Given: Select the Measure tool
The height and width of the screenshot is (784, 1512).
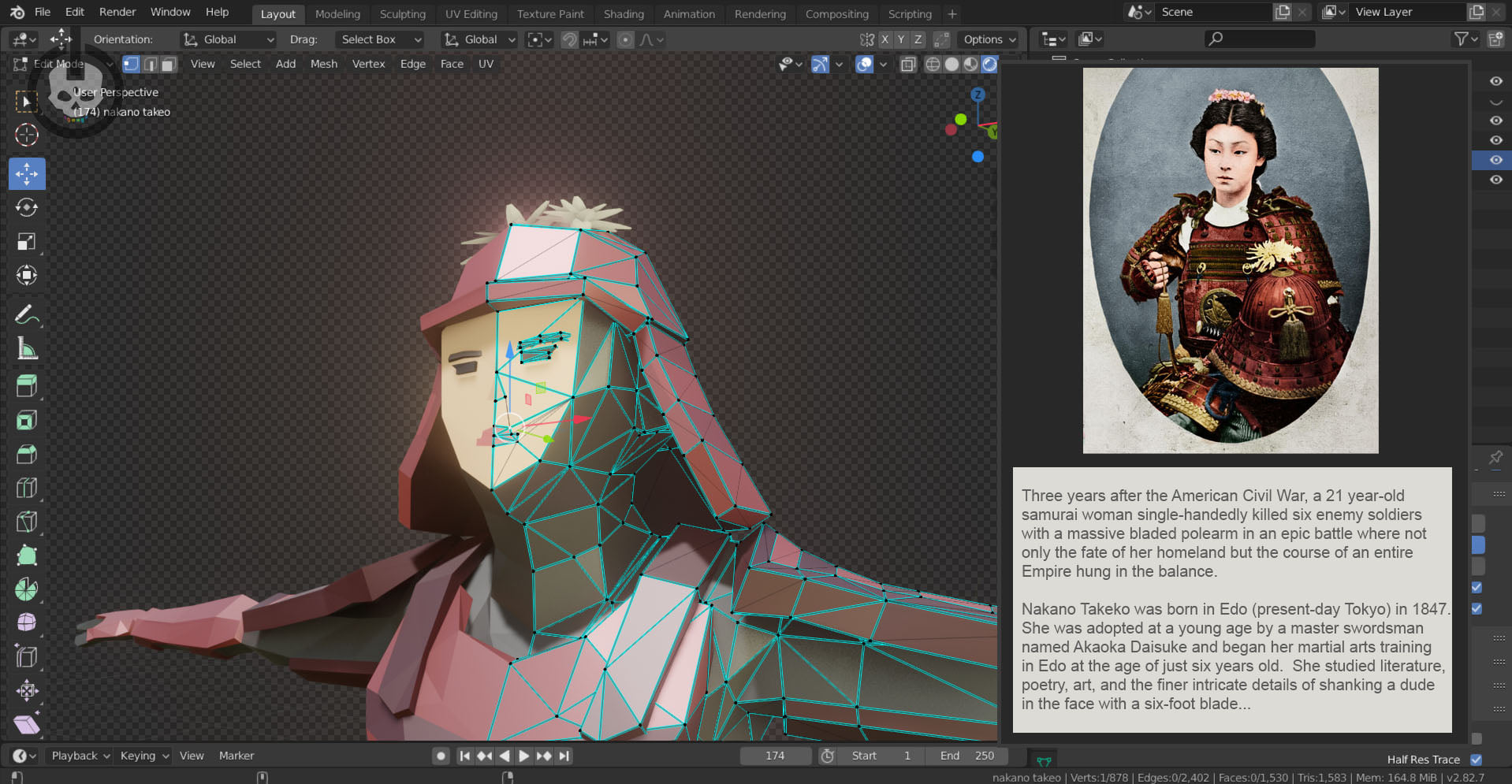Looking at the screenshot, I should click(27, 348).
